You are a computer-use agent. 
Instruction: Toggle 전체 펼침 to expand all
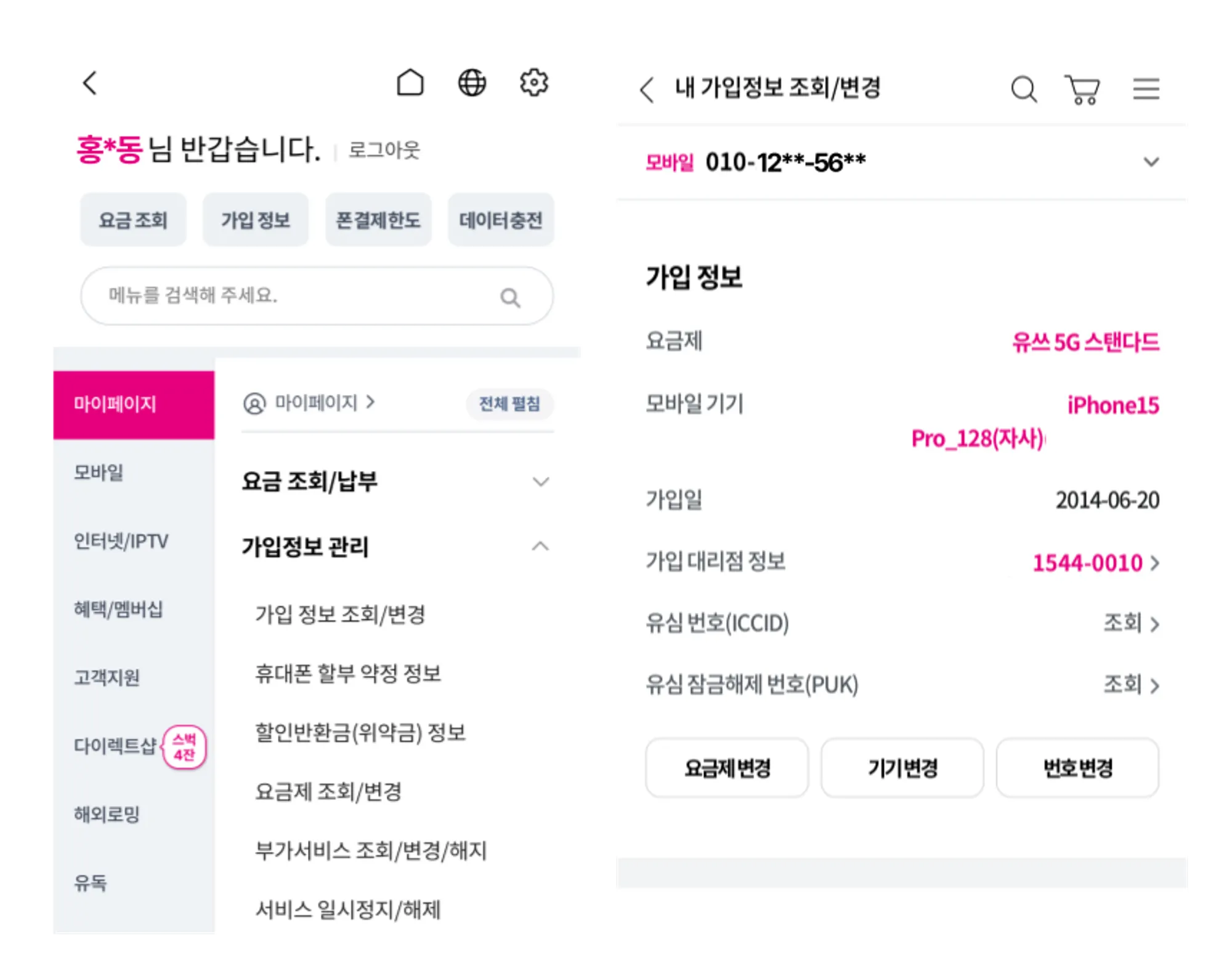(x=509, y=404)
